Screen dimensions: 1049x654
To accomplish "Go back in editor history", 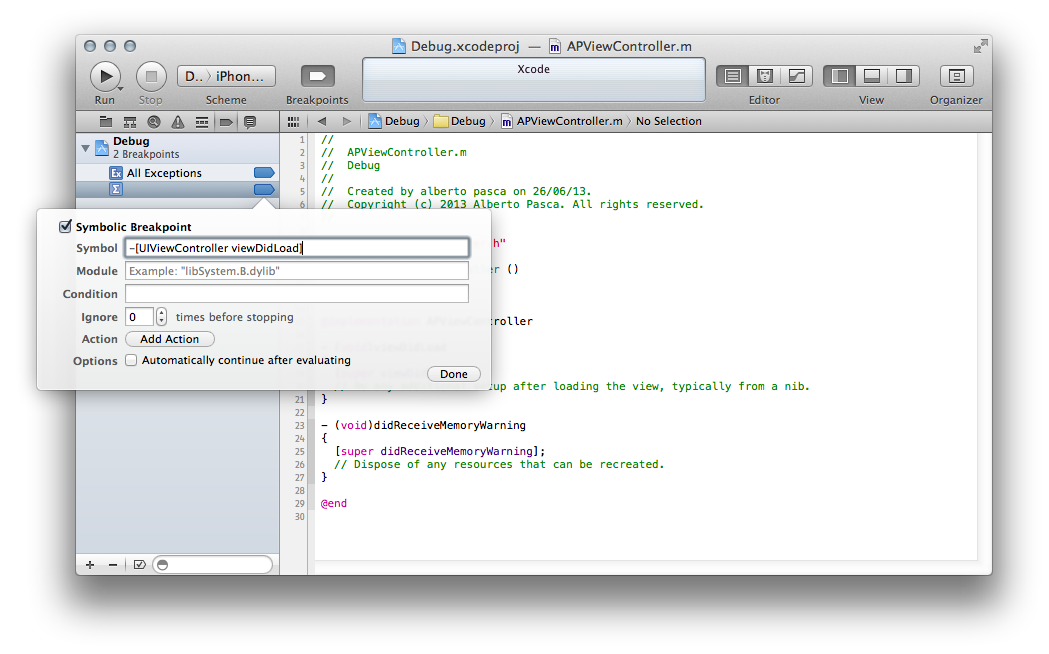I will pyautogui.click(x=322, y=121).
